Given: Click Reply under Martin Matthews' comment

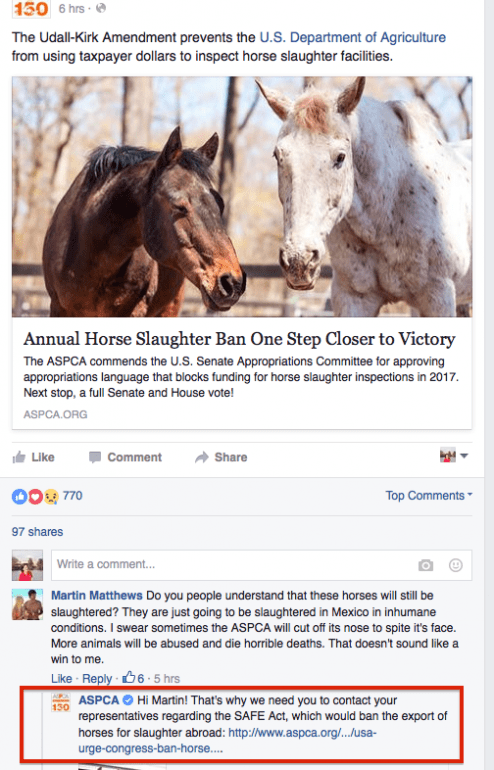Looking at the screenshot, I should pos(97,678).
